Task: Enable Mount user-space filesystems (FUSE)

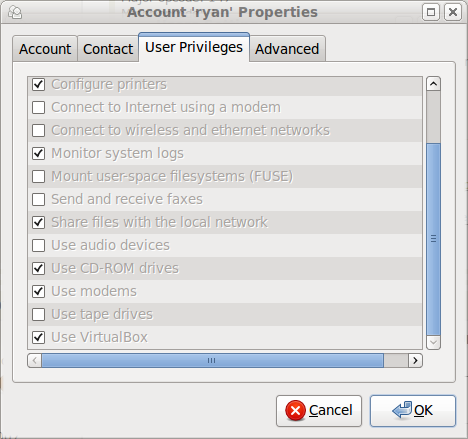Action: 39,177
